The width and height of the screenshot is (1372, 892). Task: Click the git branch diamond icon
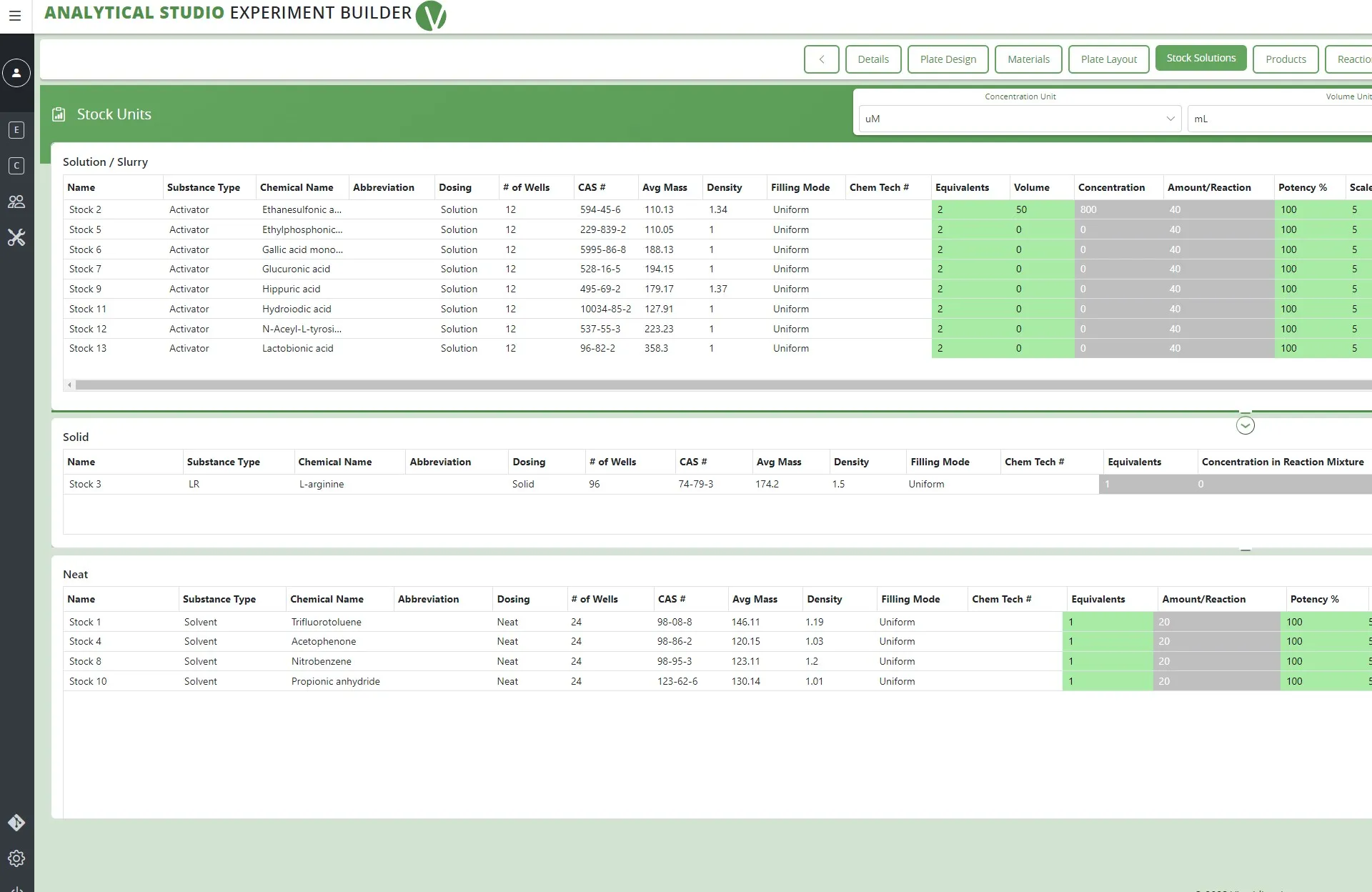point(16,823)
